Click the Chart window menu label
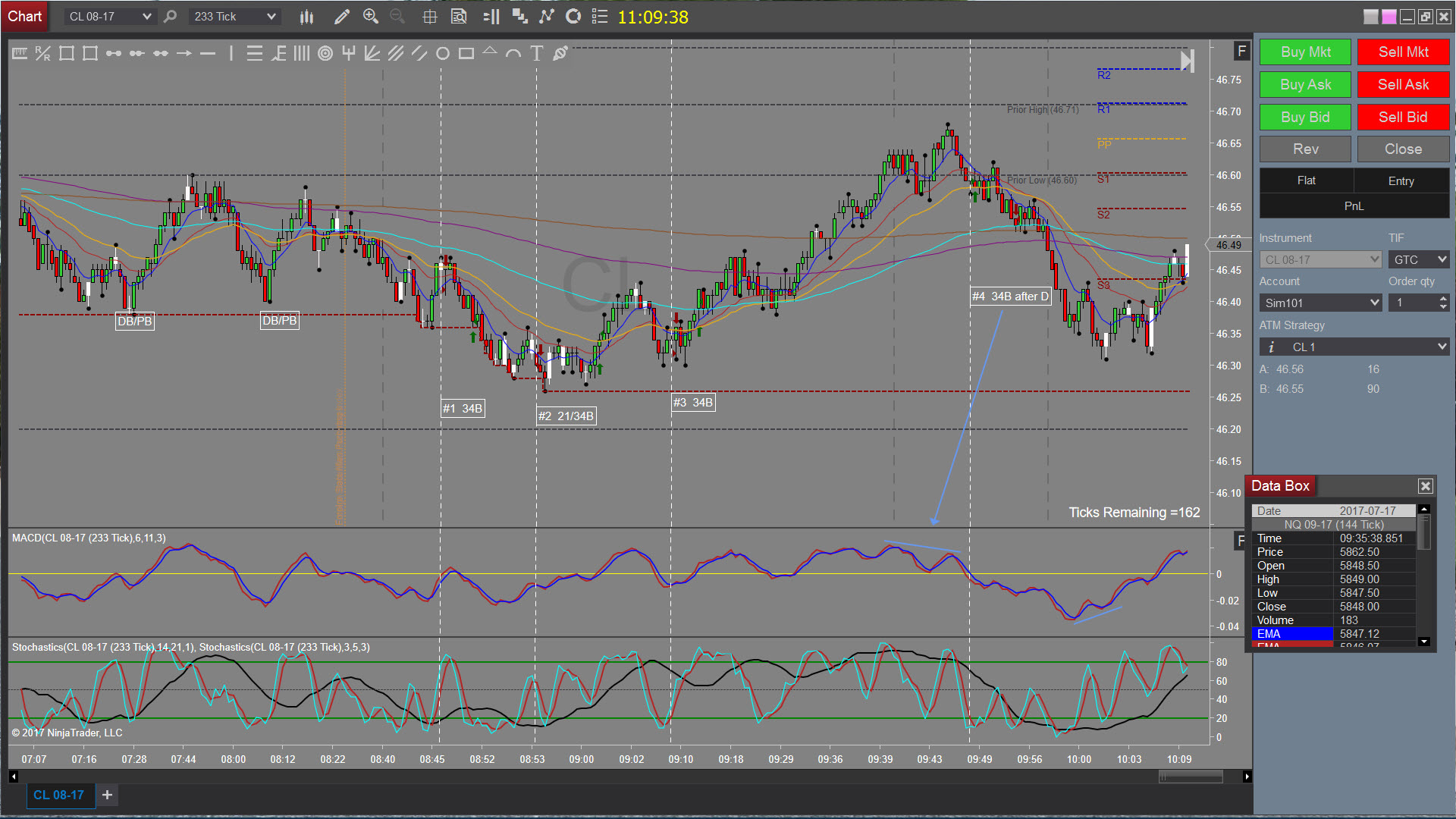The image size is (1456, 819). pos(24,16)
